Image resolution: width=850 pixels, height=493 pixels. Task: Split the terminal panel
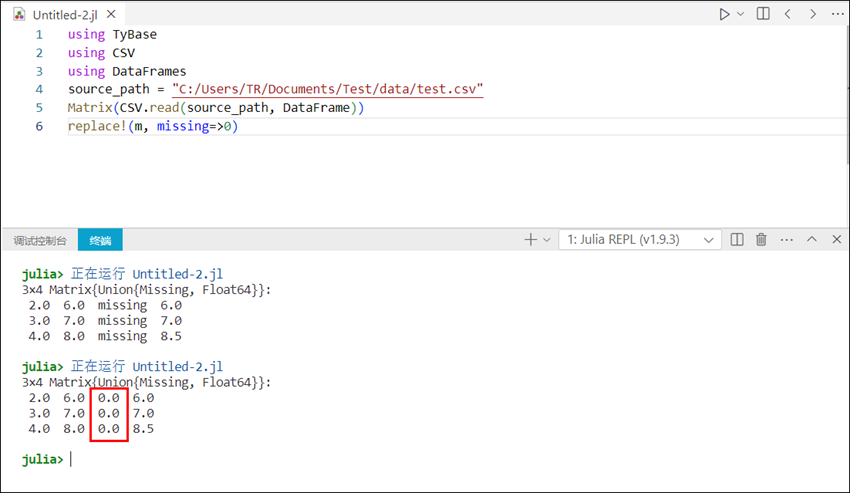click(737, 240)
